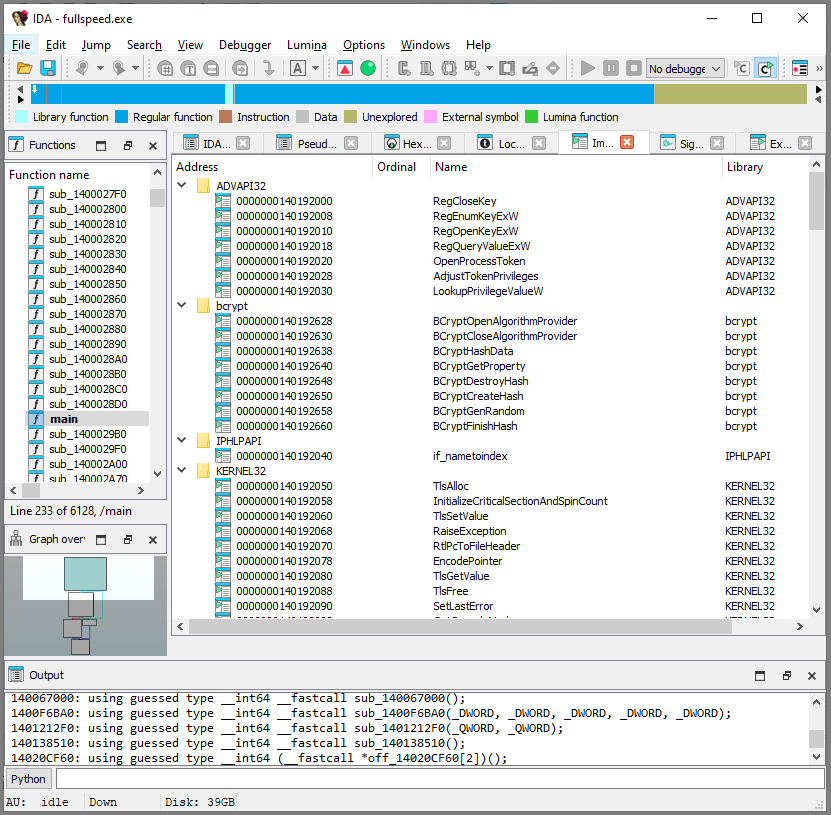The height and width of the screenshot is (815, 831).
Task: Collapse the ADVAPI32 imports group
Action: 182,186
